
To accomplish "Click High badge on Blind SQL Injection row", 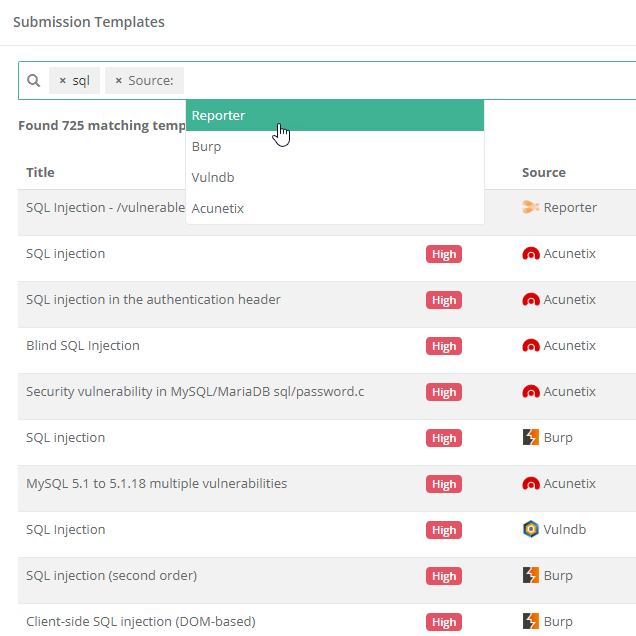I will tap(444, 346).
